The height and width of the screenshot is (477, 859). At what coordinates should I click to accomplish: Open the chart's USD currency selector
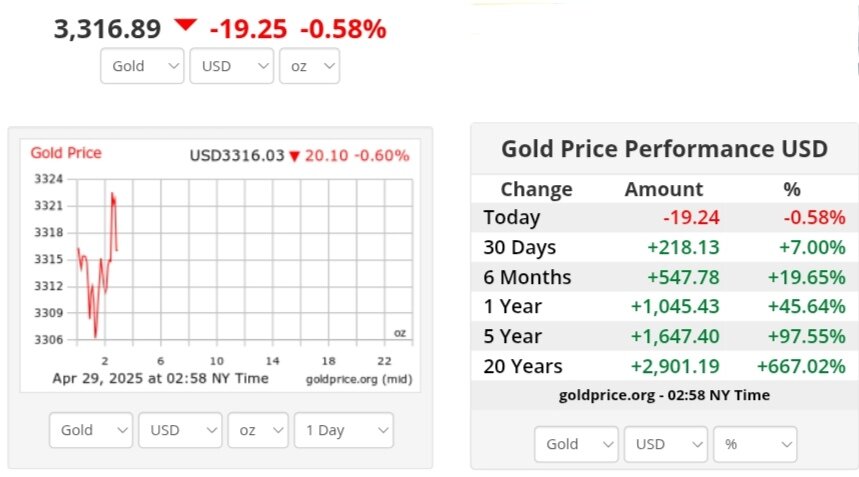pos(180,430)
